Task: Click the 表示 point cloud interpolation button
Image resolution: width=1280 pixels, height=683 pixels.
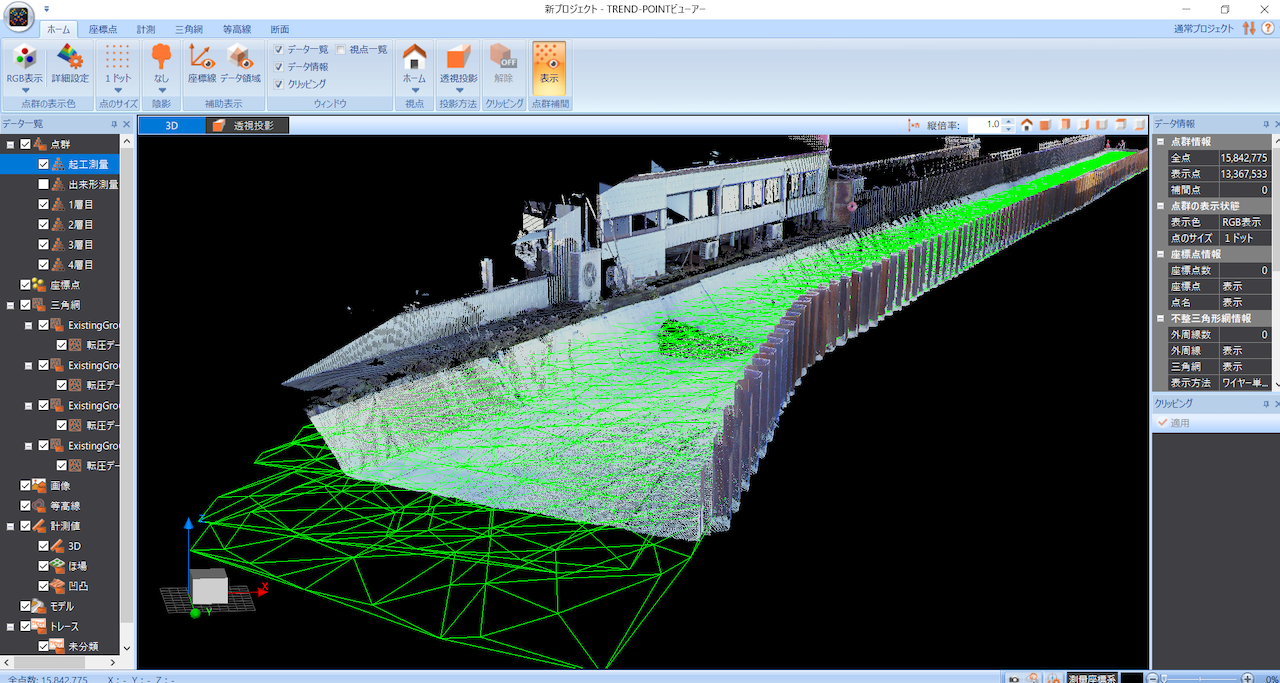Action: click(549, 65)
